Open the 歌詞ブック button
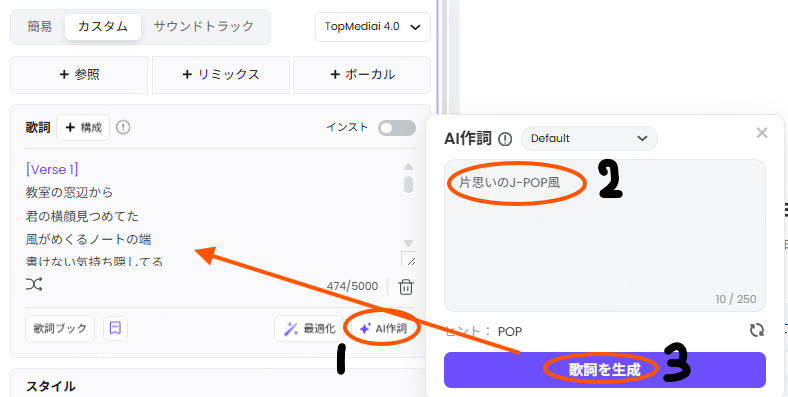788x397 pixels. coord(60,329)
